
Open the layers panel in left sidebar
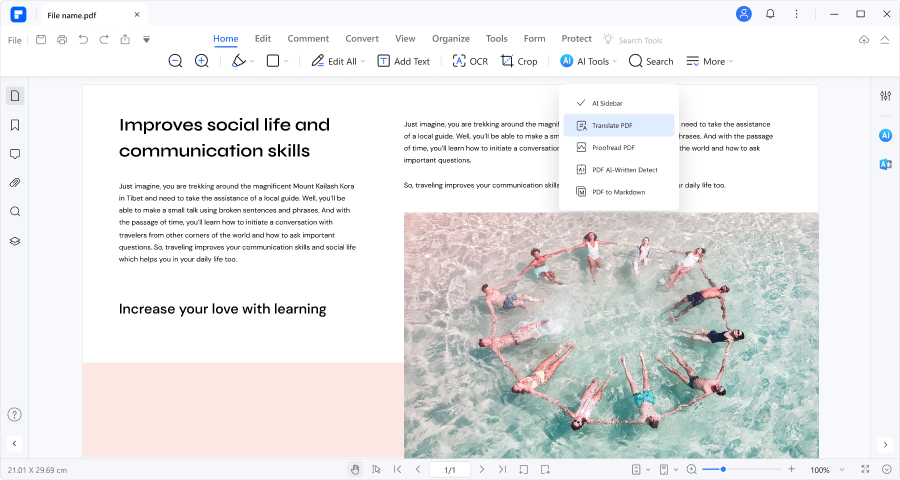pyautogui.click(x=15, y=241)
